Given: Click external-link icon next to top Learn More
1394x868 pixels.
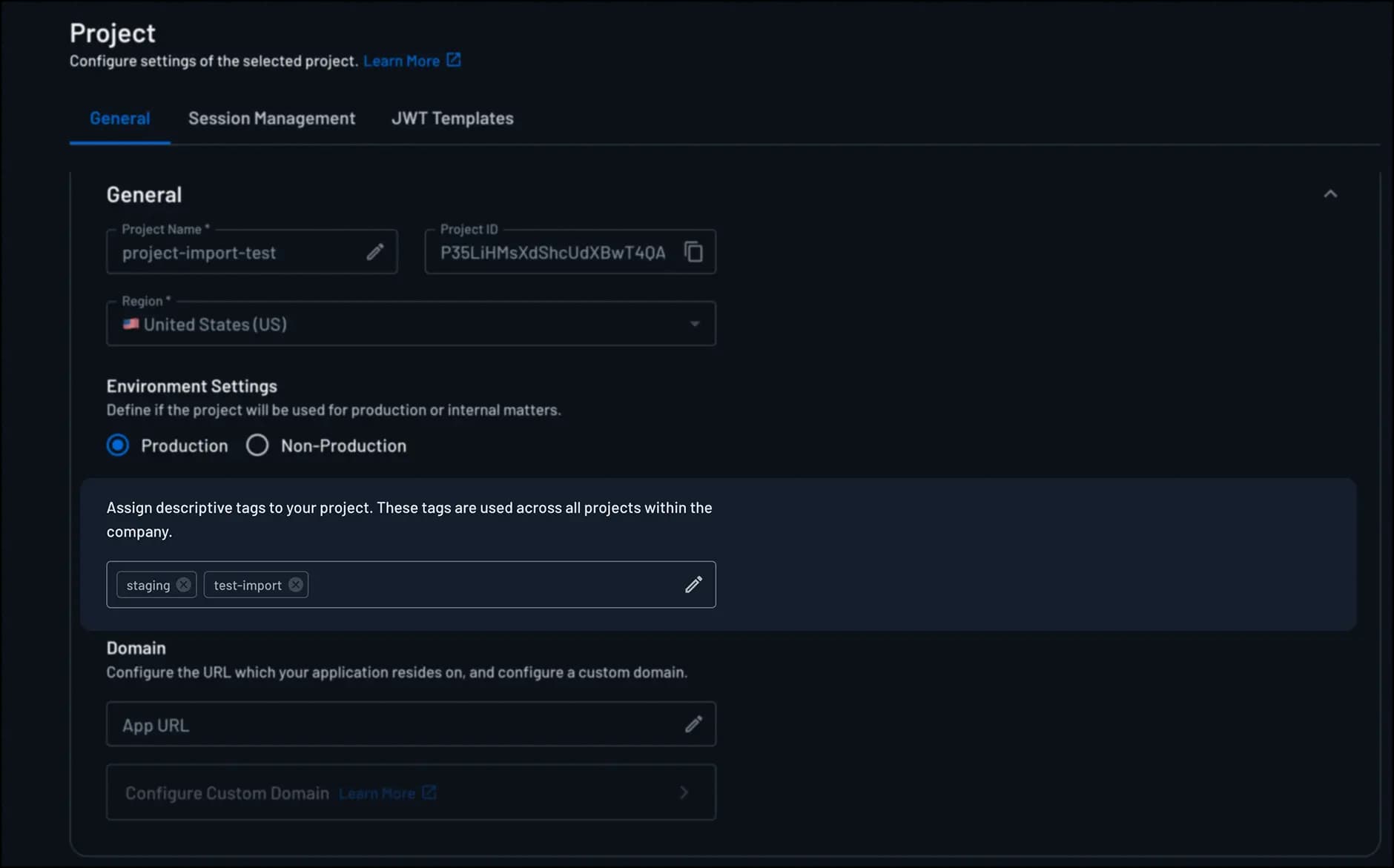Looking at the screenshot, I should (x=454, y=60).
